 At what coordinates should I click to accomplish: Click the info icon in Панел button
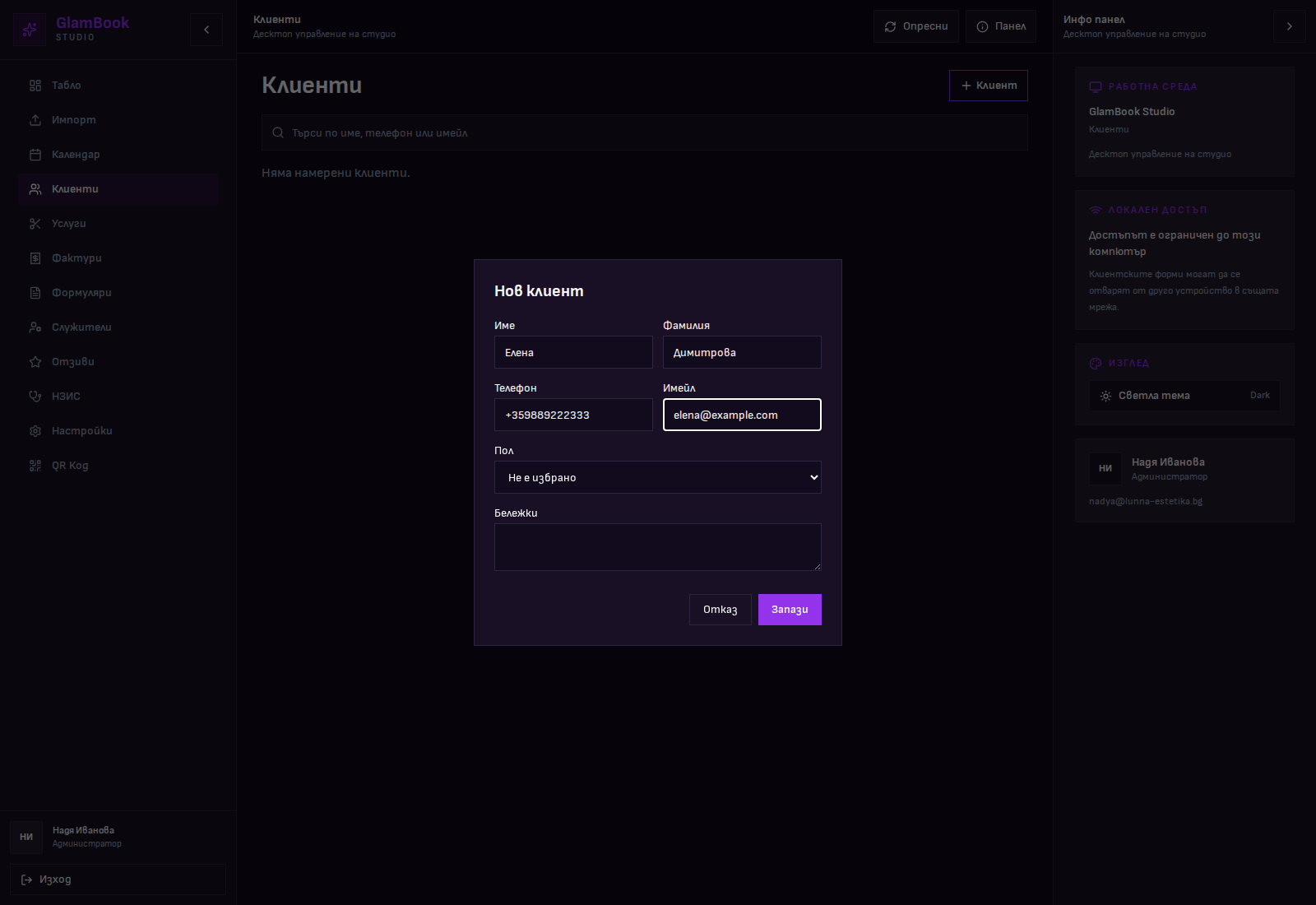(x=982, y=26)
